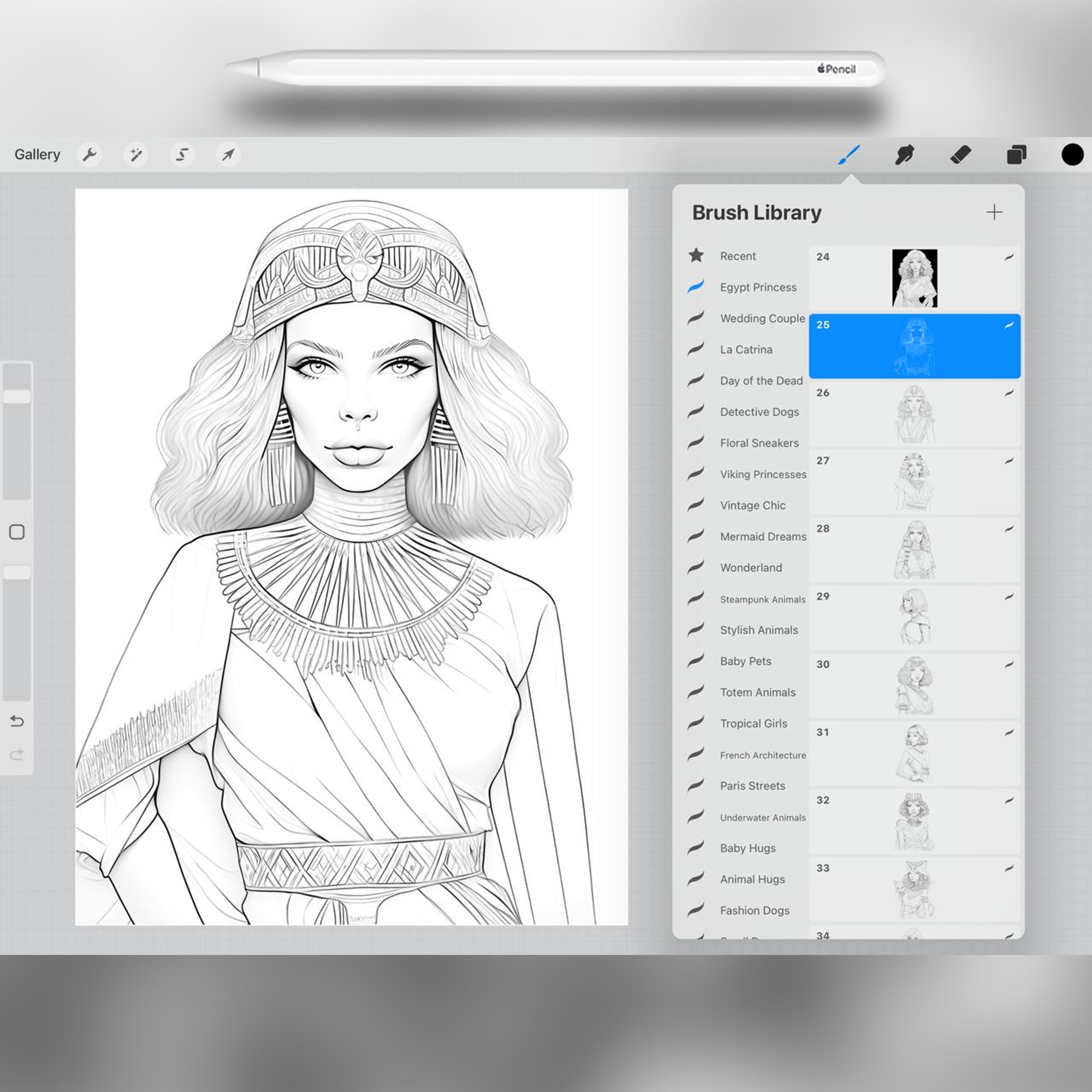This screenshot has width=1092, height=1092.
Task: Select the Eraser tool
Action: [961, 154]
